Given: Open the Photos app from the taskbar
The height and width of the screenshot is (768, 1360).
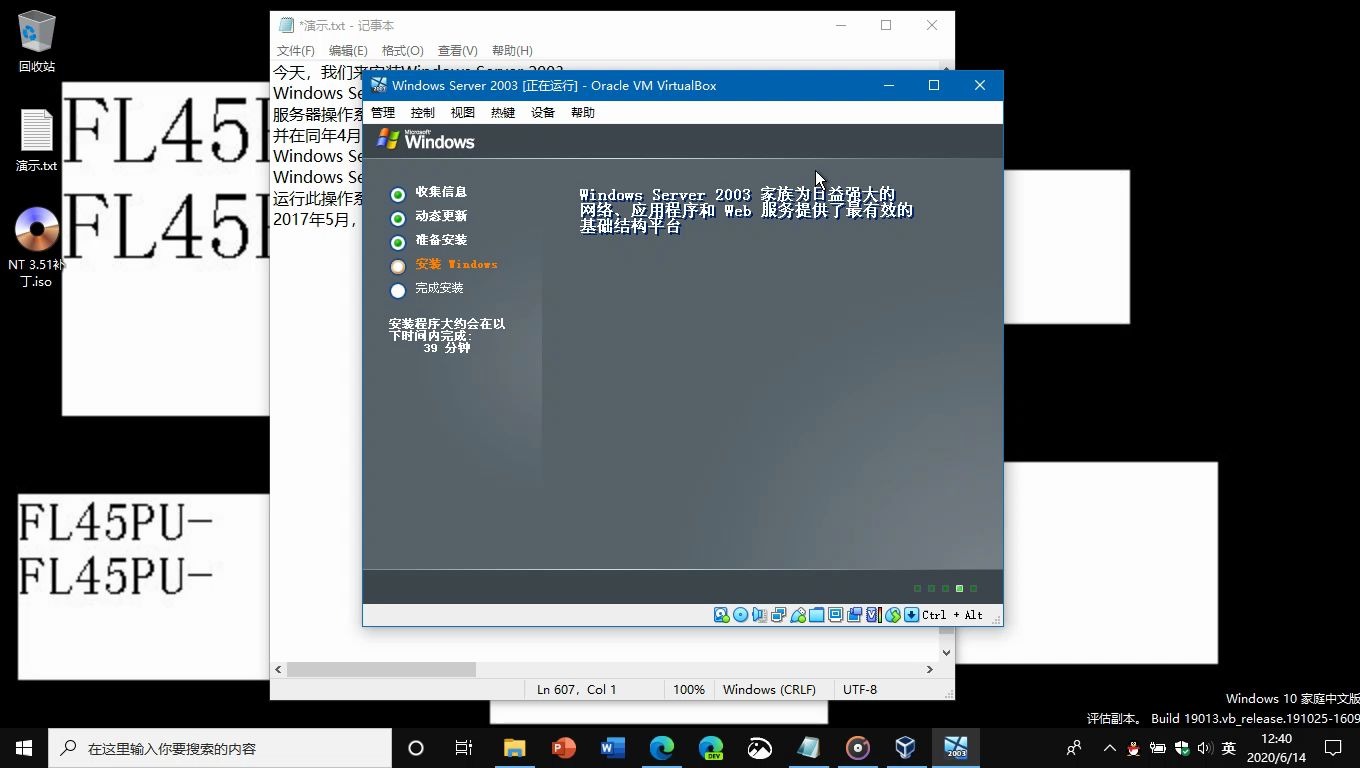Looking at the screenshot, I should pos(759,748).
